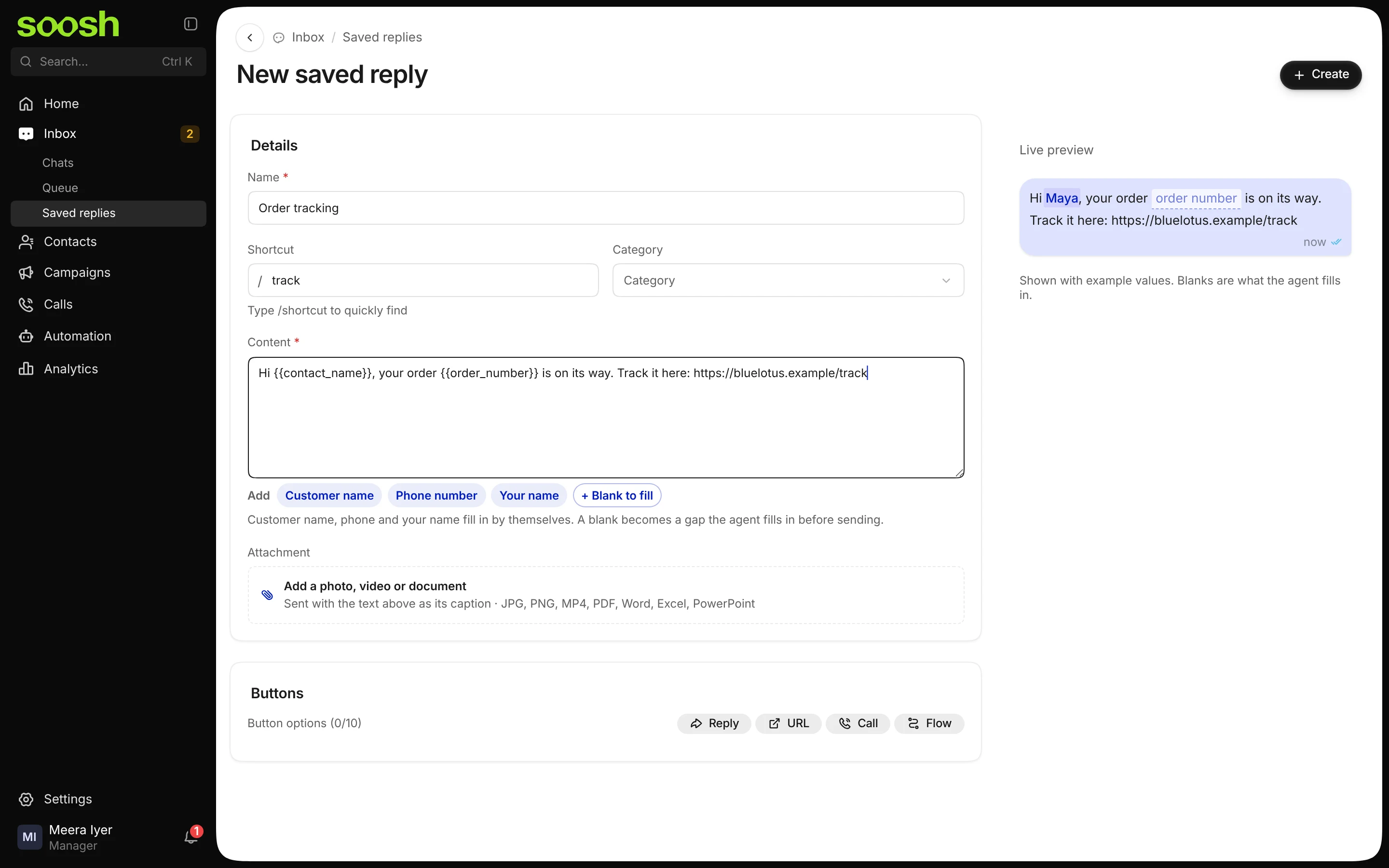
Task: Add a Blank to fill
Action: click(617, 495)
